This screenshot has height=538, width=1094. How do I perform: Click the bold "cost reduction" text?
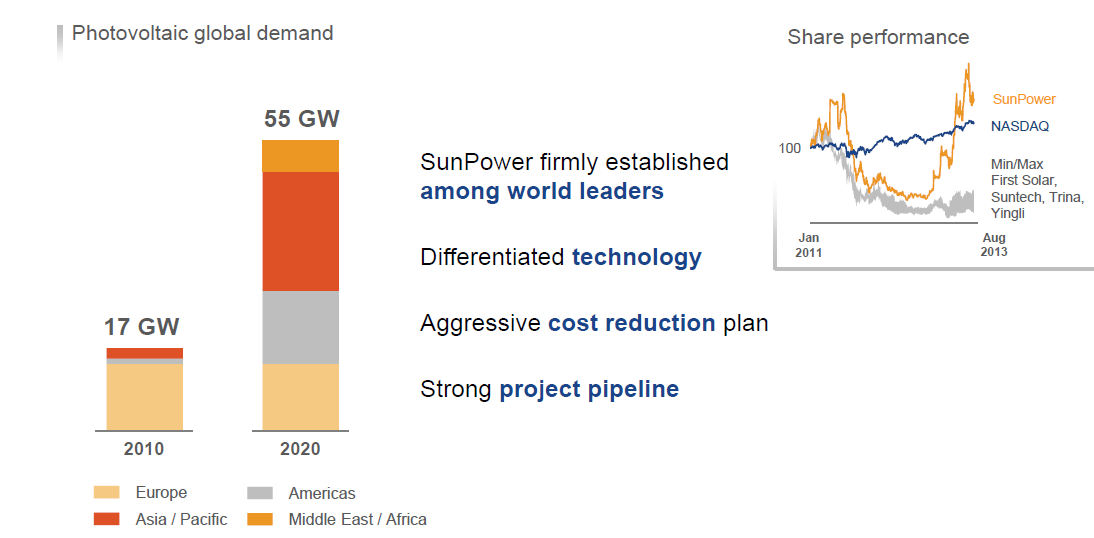(x=631, y=324)
